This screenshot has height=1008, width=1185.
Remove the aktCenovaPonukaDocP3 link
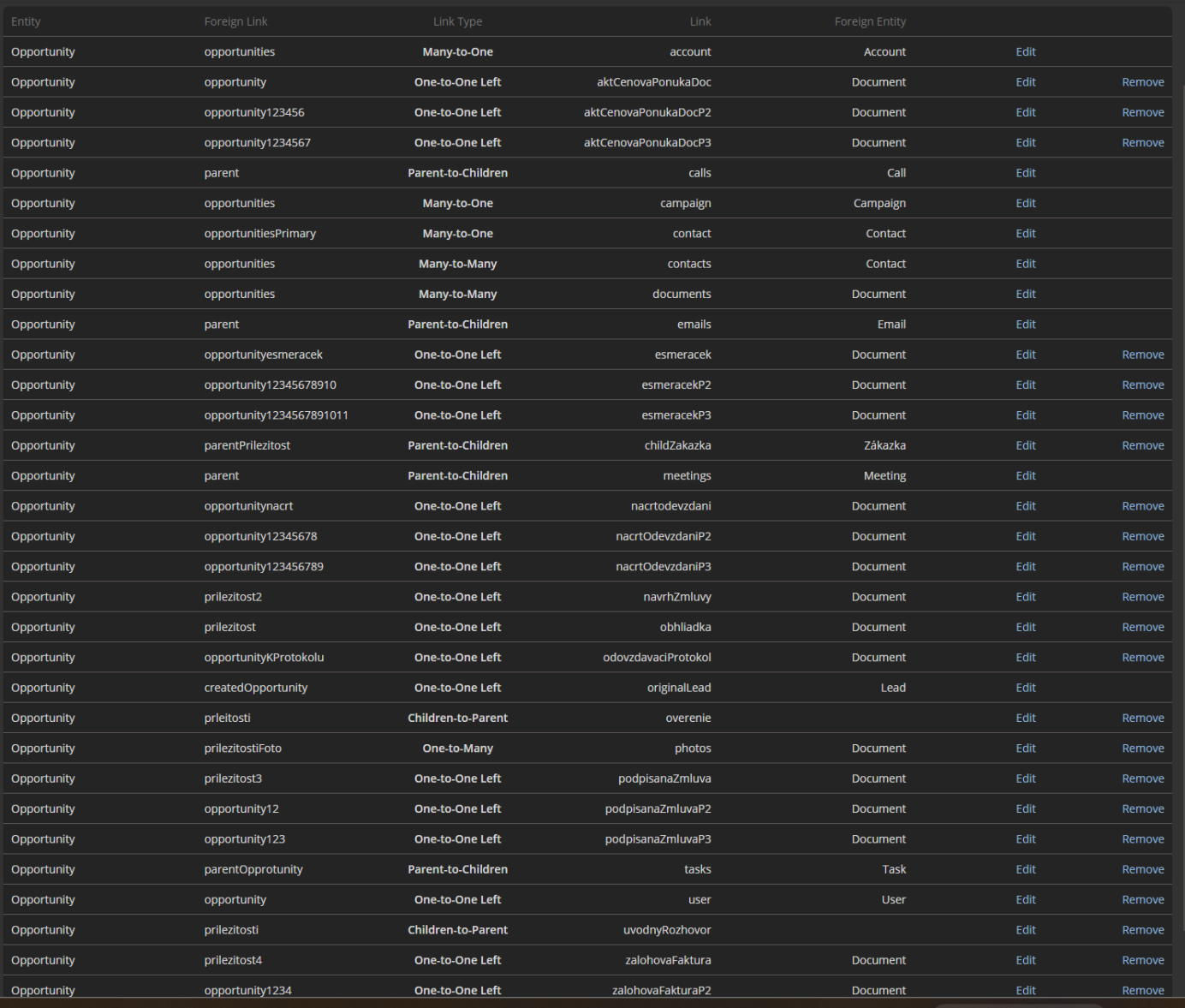point(1142,143)
